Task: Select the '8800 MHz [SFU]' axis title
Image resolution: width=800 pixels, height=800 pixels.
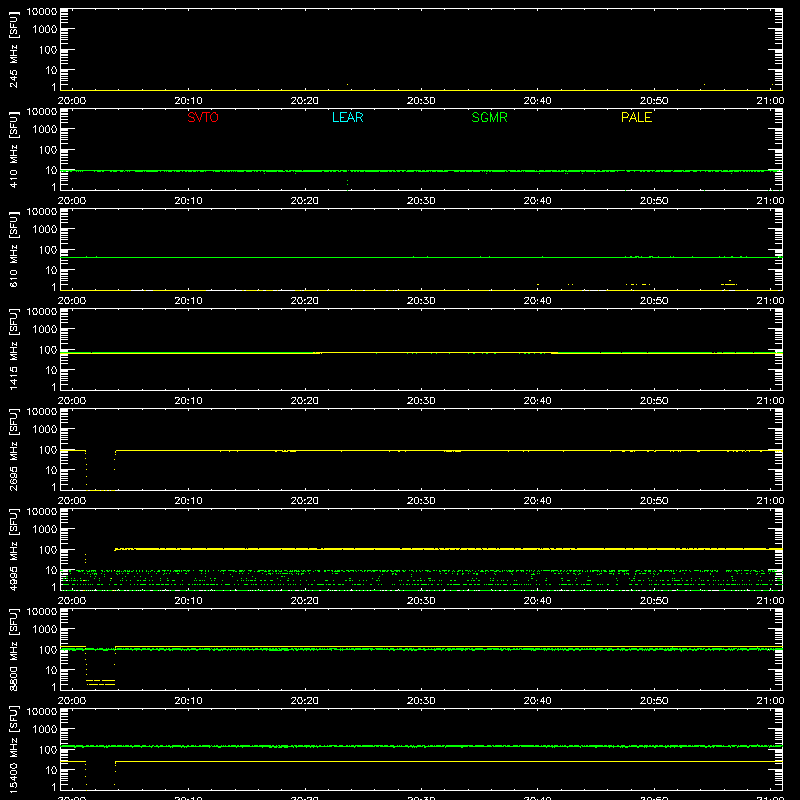Action: click(13, 649)
